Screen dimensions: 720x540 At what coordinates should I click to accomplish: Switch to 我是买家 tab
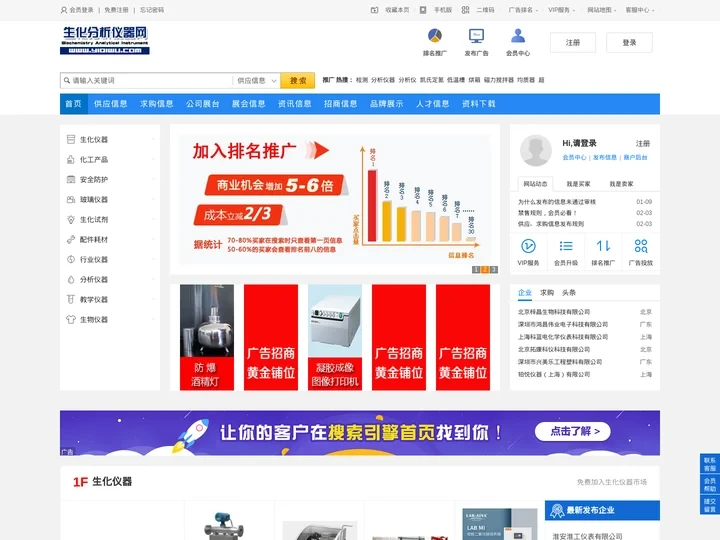(578, 184)
